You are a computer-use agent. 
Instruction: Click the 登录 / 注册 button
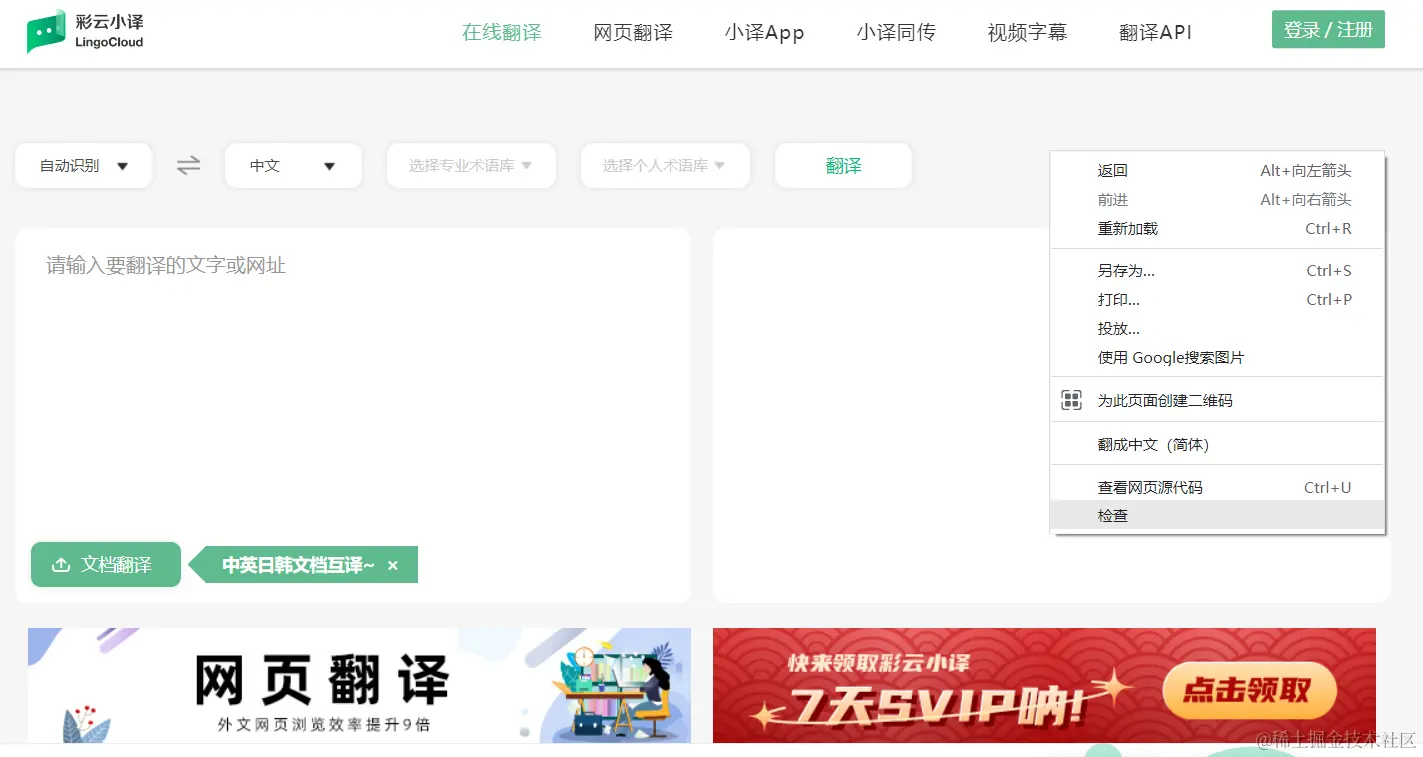click(1328, 30)
